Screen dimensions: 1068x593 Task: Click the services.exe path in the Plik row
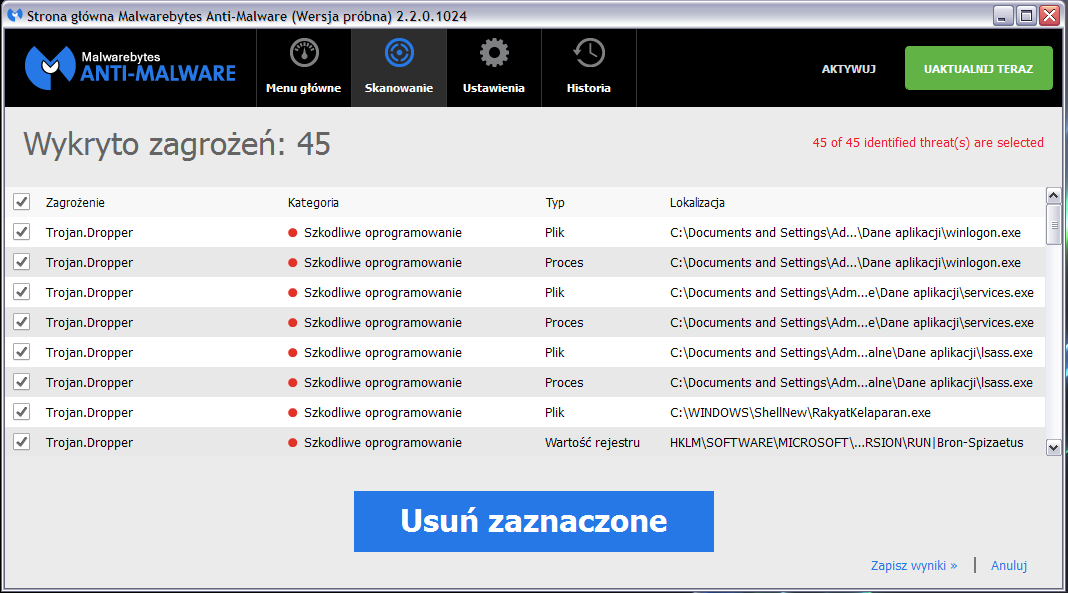coord(852,292)
